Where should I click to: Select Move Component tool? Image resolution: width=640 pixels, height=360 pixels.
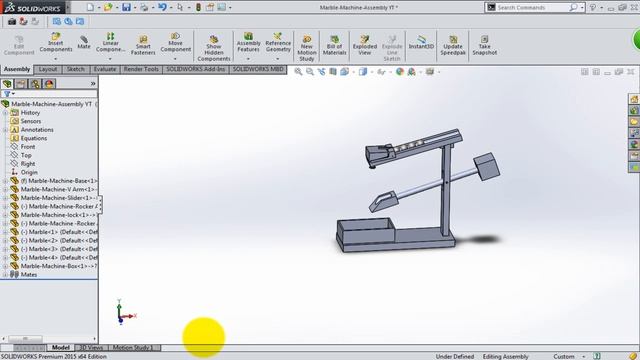tap(176, 42)
